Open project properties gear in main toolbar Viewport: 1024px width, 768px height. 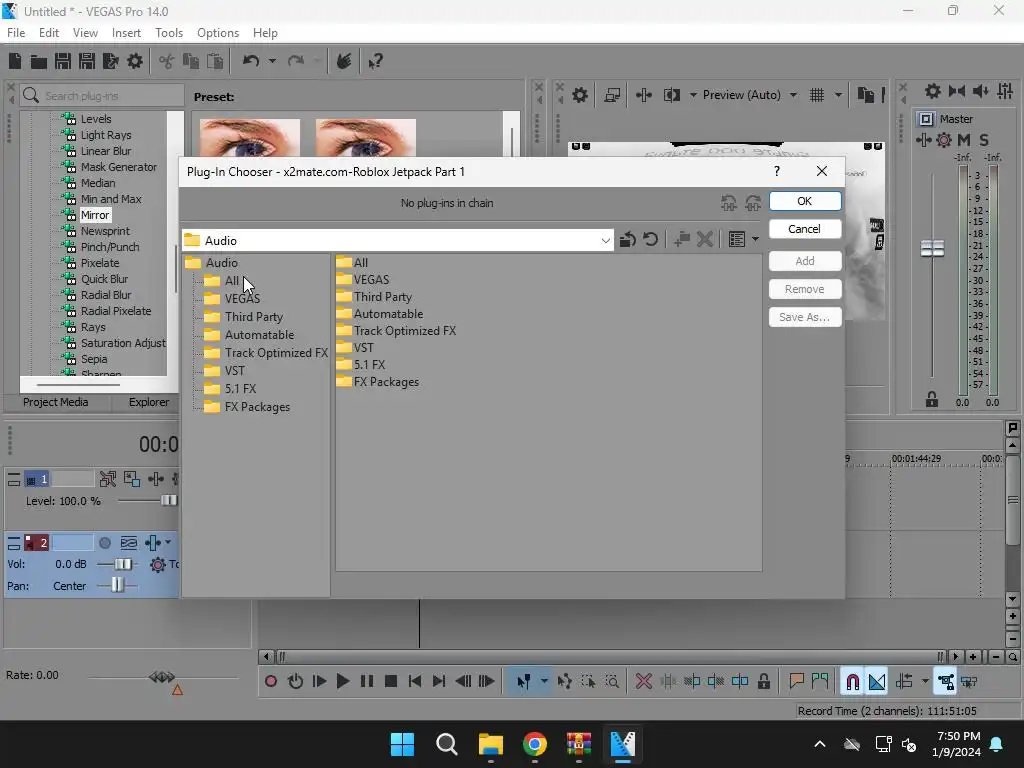135,61
